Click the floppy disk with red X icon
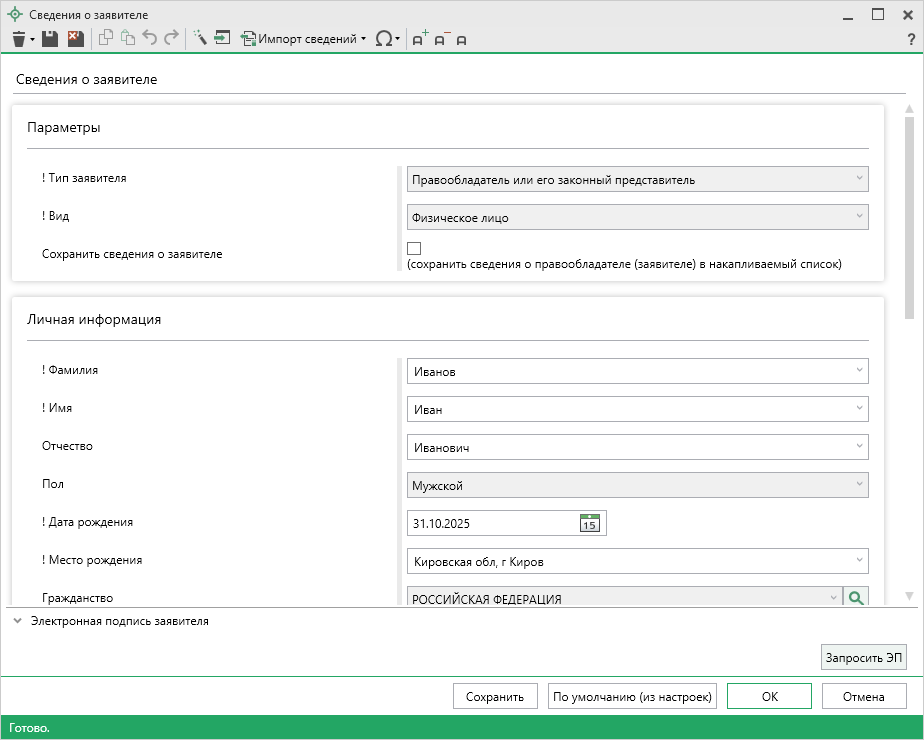The width and height of the screenshot is (924, 740). pyautogui.click(x=75, y=39)
